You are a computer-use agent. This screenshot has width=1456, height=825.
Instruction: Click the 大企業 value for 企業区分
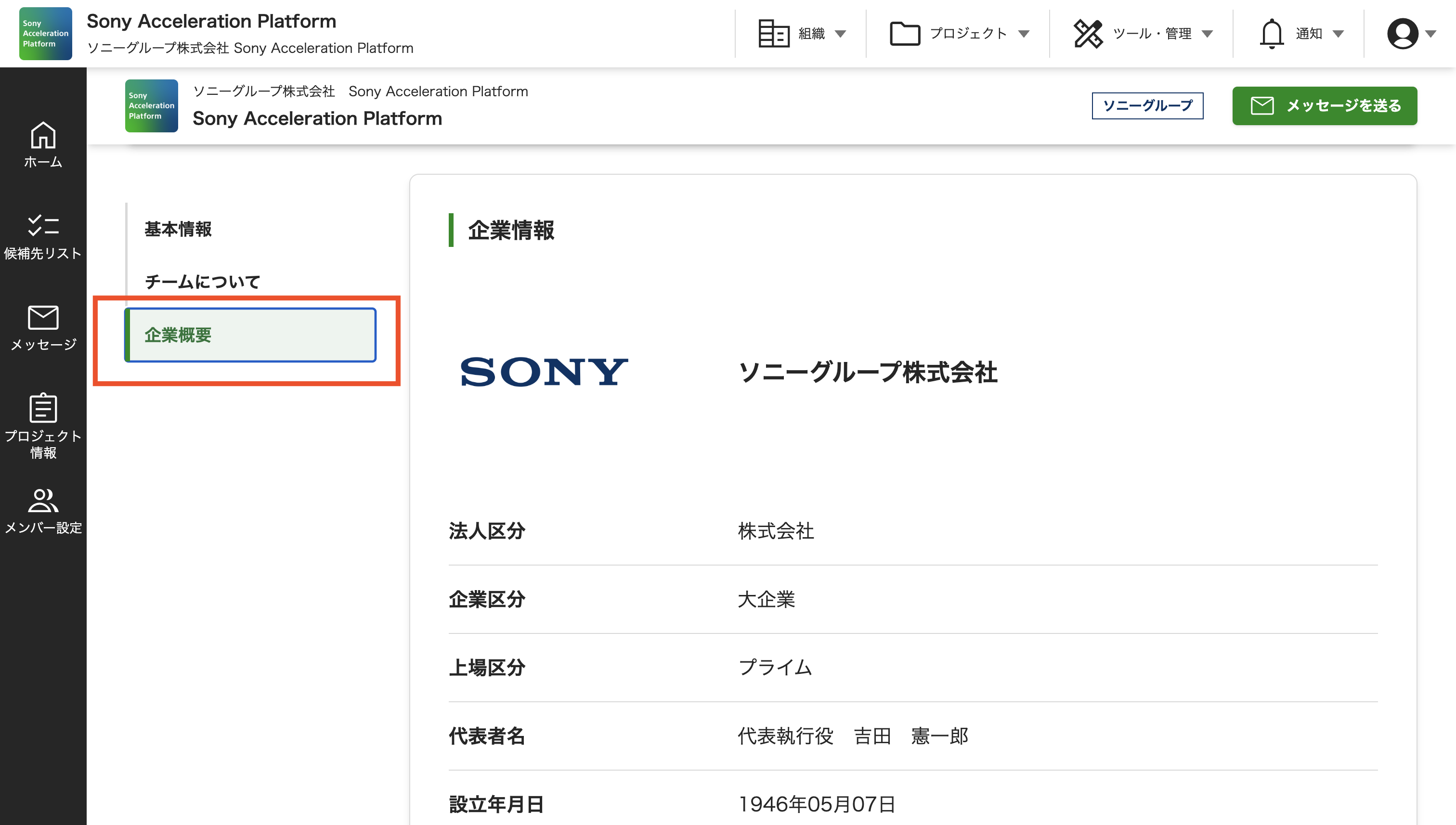766,599
